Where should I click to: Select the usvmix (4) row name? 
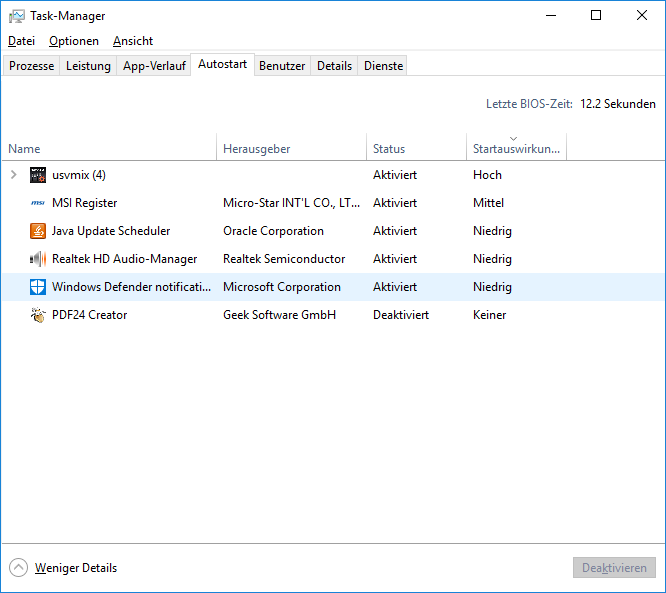(x=79, y=175)
